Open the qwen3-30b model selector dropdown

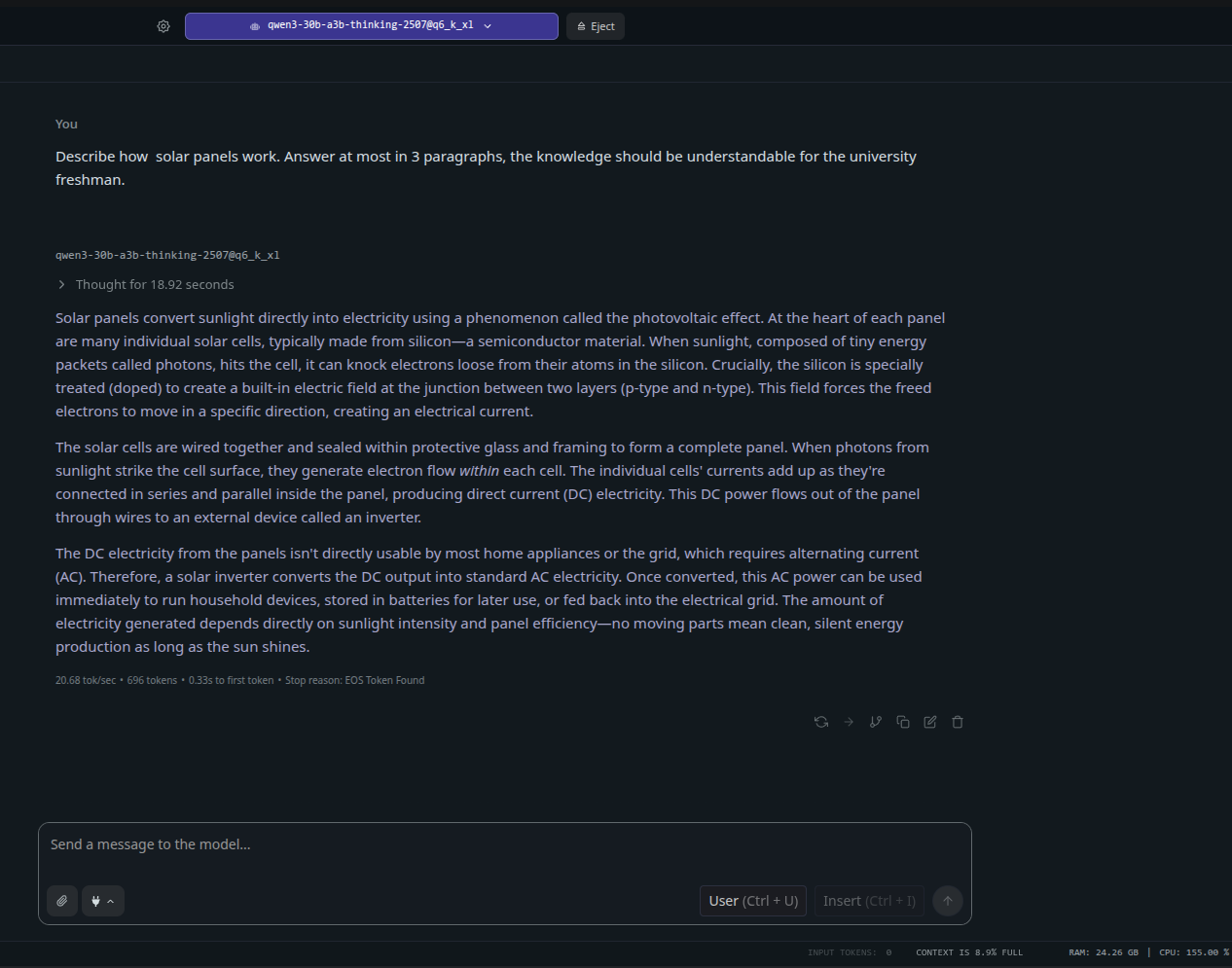point(371,26)
